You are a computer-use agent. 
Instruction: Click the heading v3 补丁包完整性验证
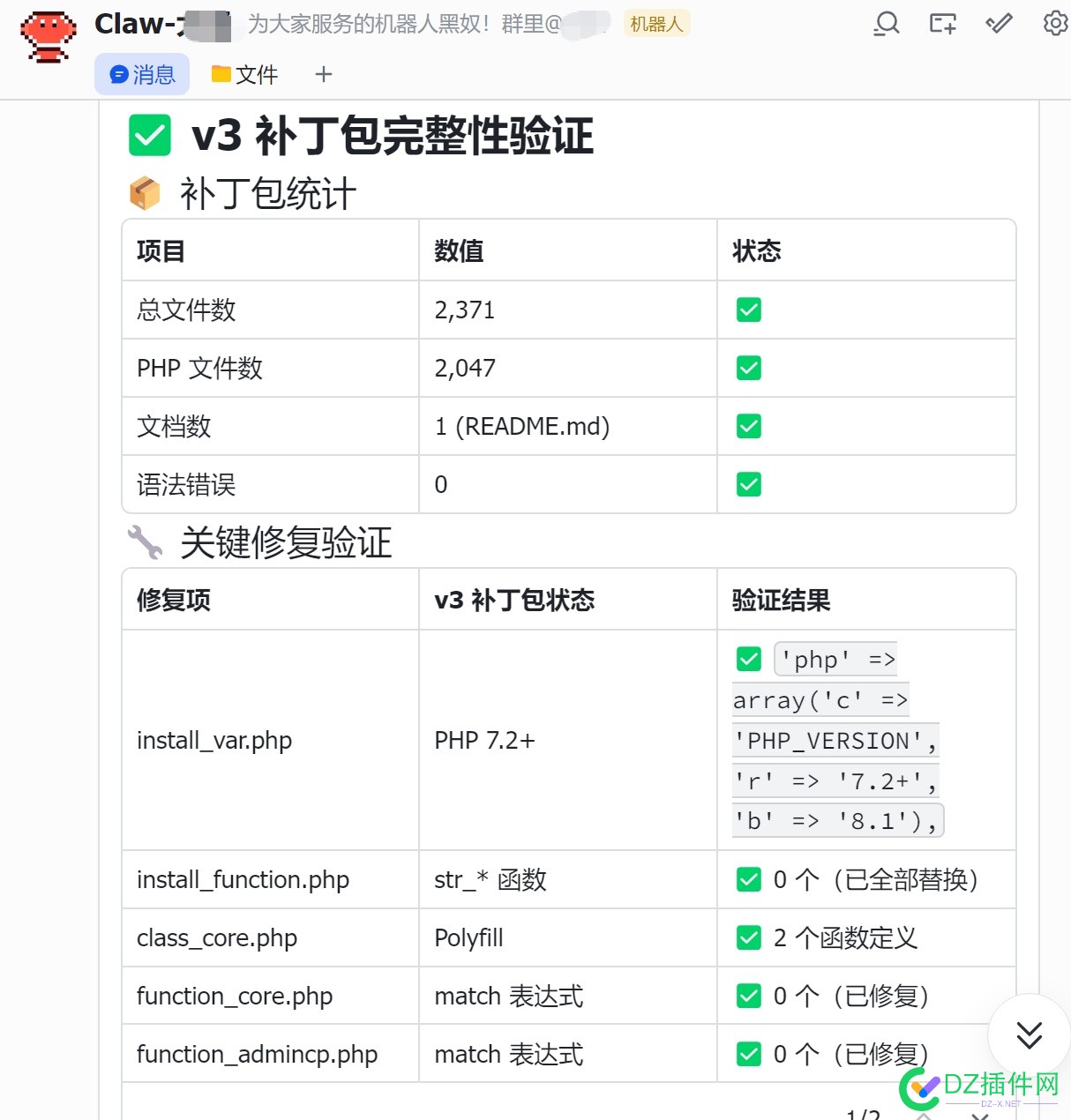click(393, 136)
